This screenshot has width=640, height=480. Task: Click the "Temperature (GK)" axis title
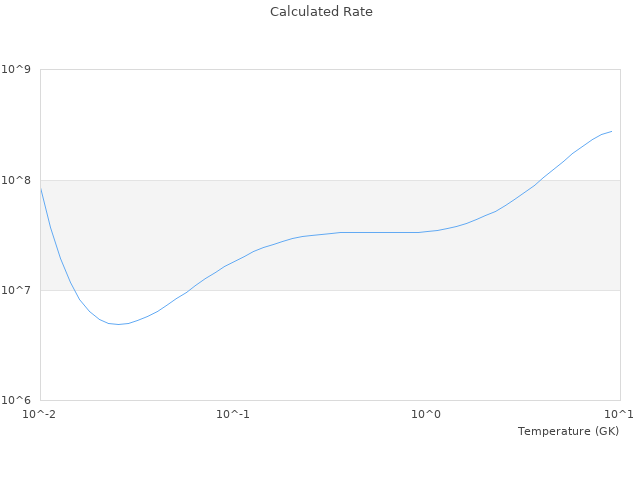point(568,431)
